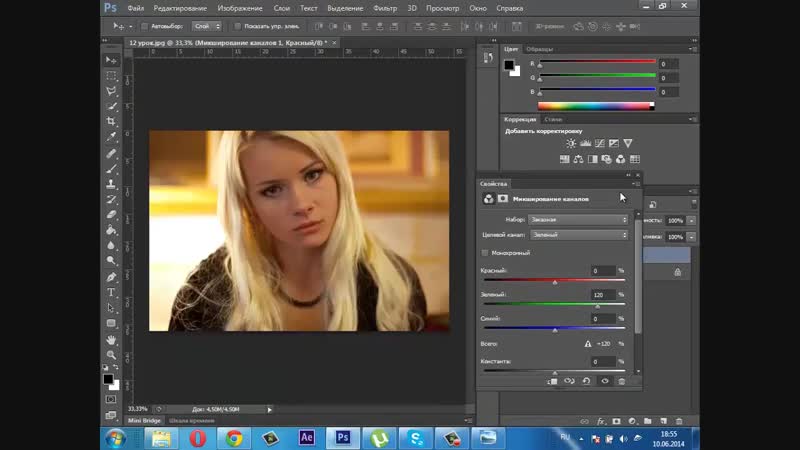Screen dimensions: 800x450
Task: Select the Pen tool
Action: pos(111,277)
